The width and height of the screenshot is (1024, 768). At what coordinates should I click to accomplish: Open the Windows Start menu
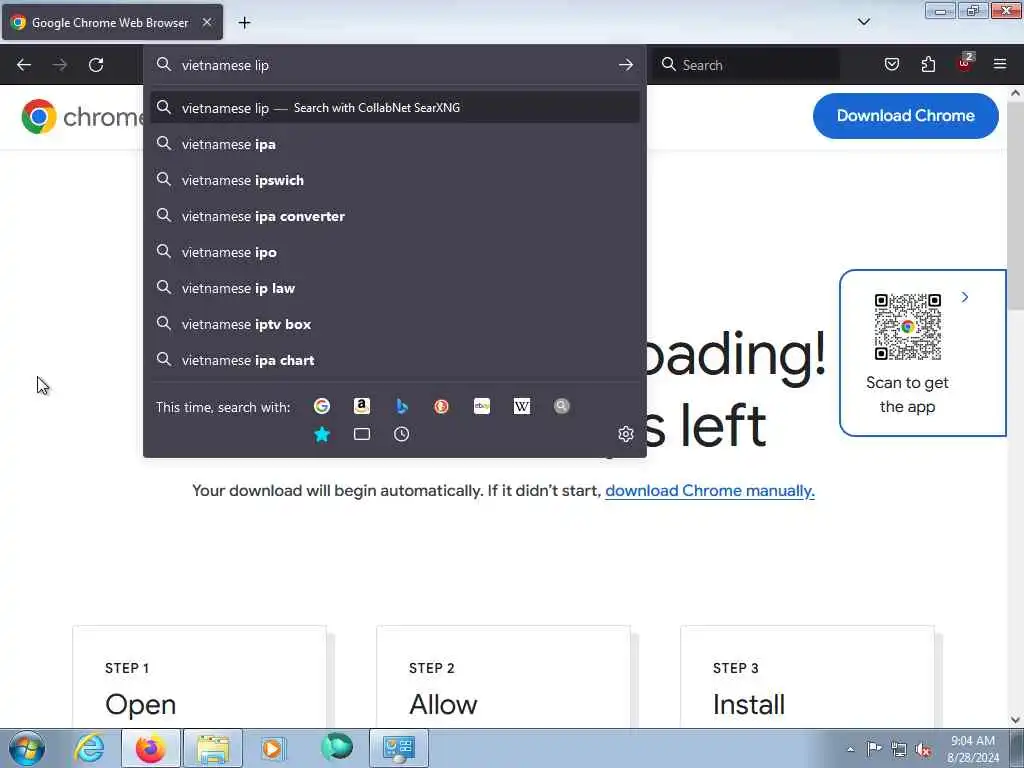(x=27, y=748)
